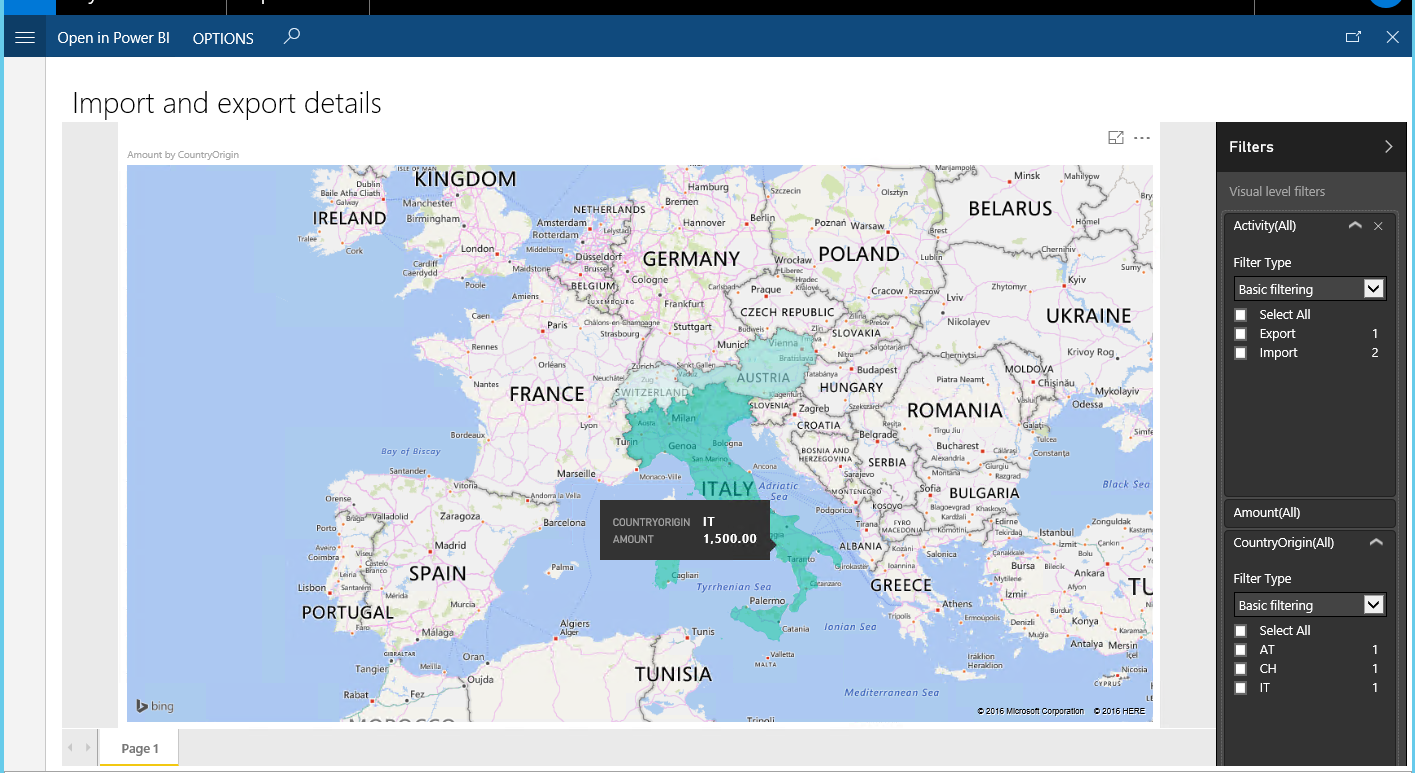This screenshot has width=1415, height=773.
Task: Check the IT country checkbox
Action: 1241,688
